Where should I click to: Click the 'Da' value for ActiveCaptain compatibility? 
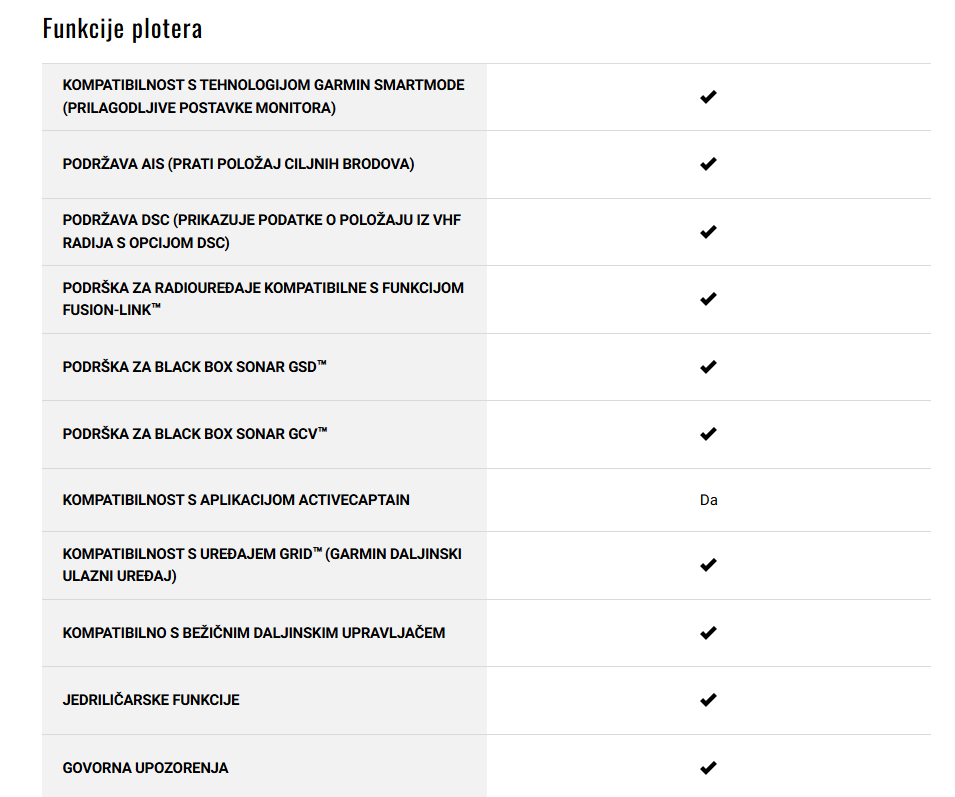(708, 500)
